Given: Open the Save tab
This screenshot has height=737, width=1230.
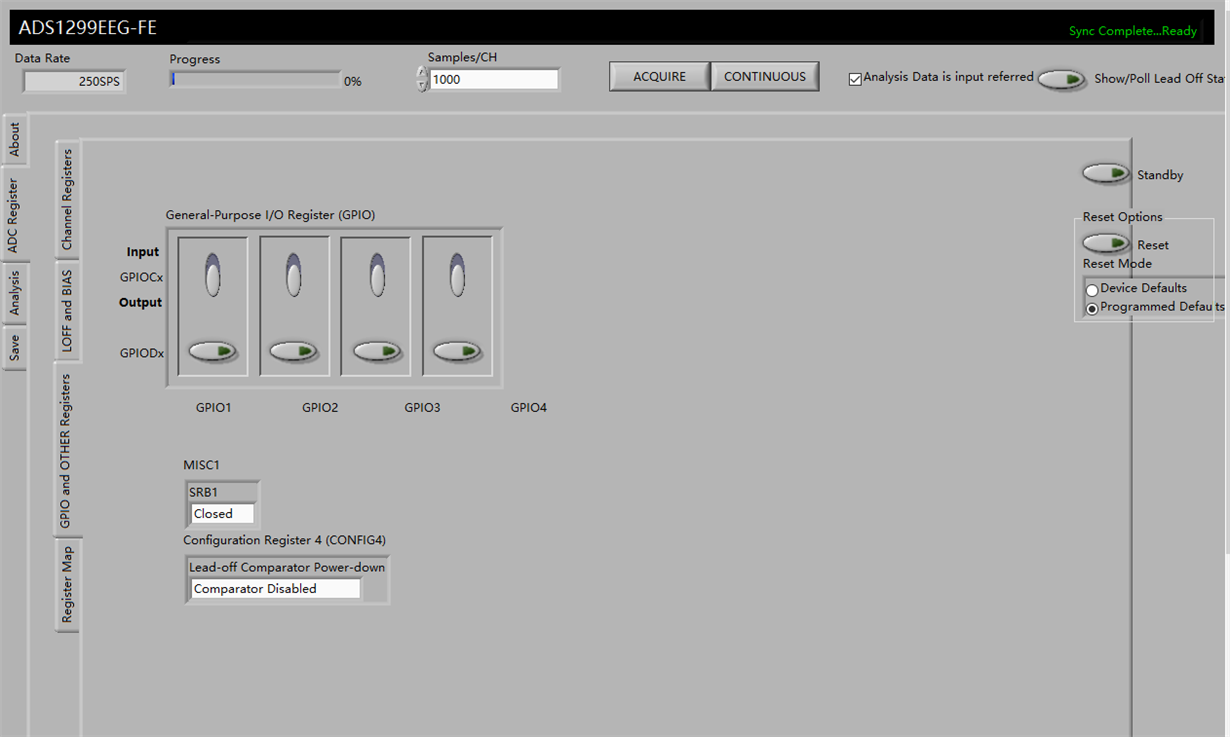Looking at the screenshot, I should tap(15, 347).
